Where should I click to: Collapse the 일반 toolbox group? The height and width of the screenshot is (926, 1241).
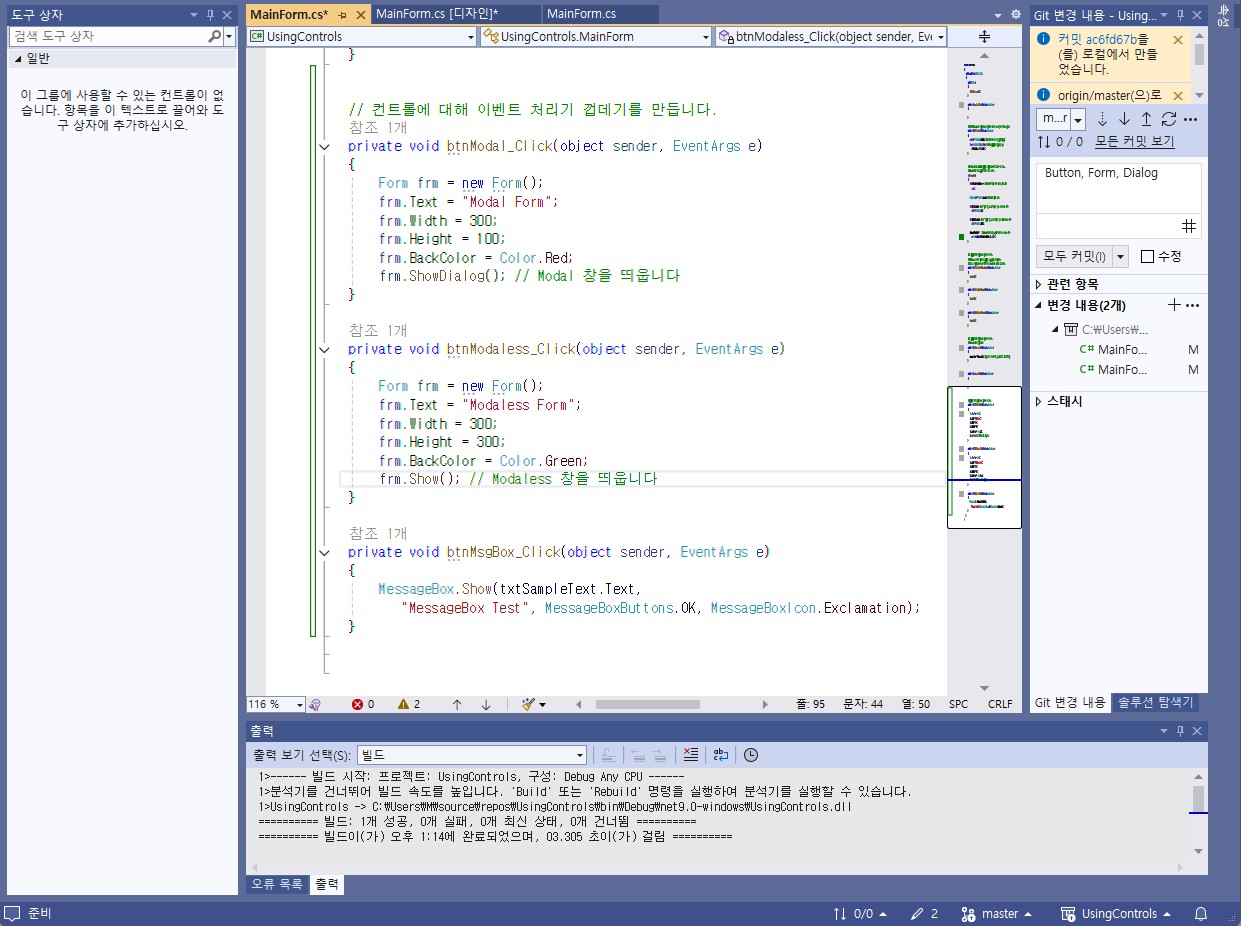click(x=18, y=58)
